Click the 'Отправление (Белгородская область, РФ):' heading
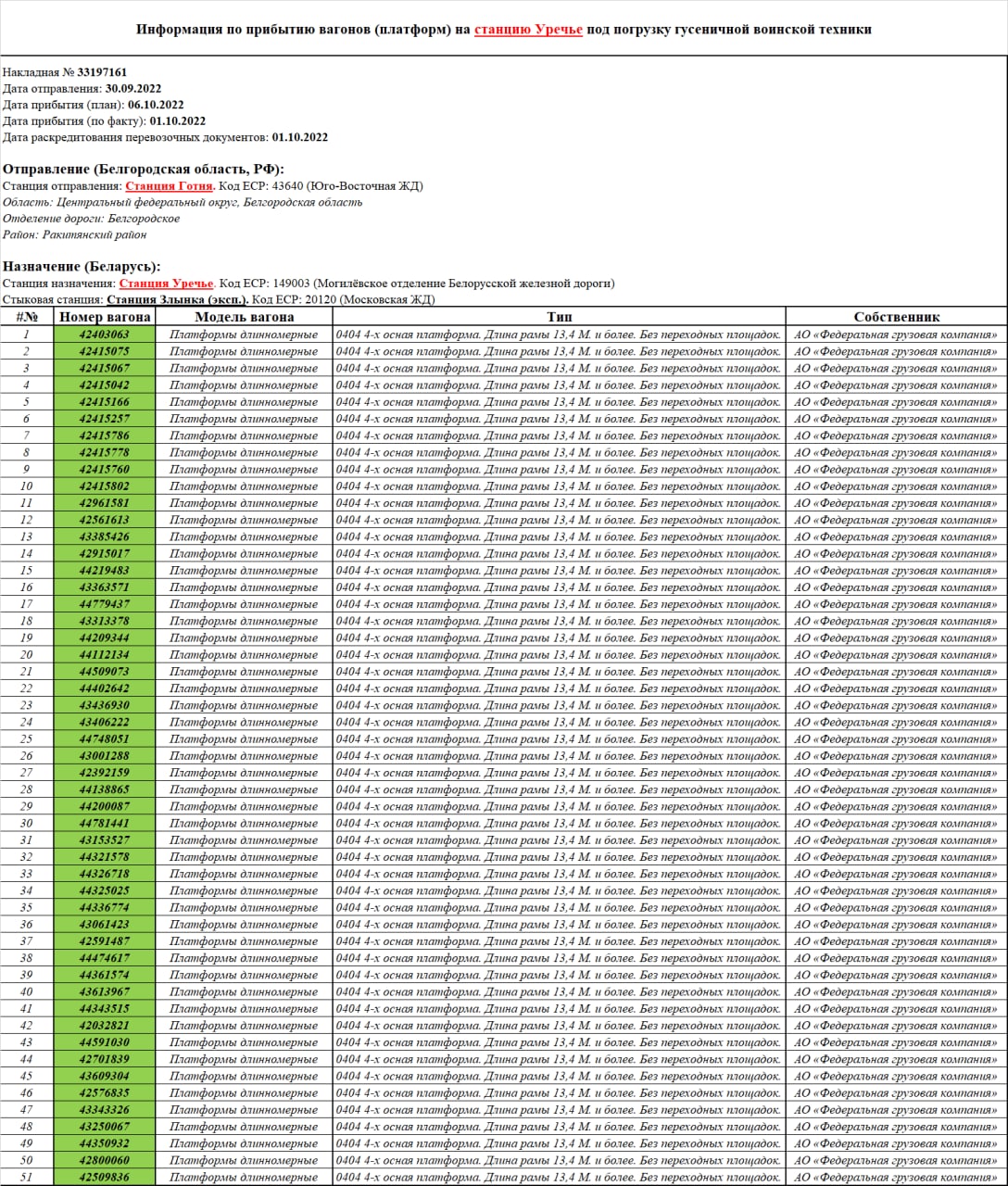Viewport: 1008px width, 1186px height. click(x=144, y=169)
